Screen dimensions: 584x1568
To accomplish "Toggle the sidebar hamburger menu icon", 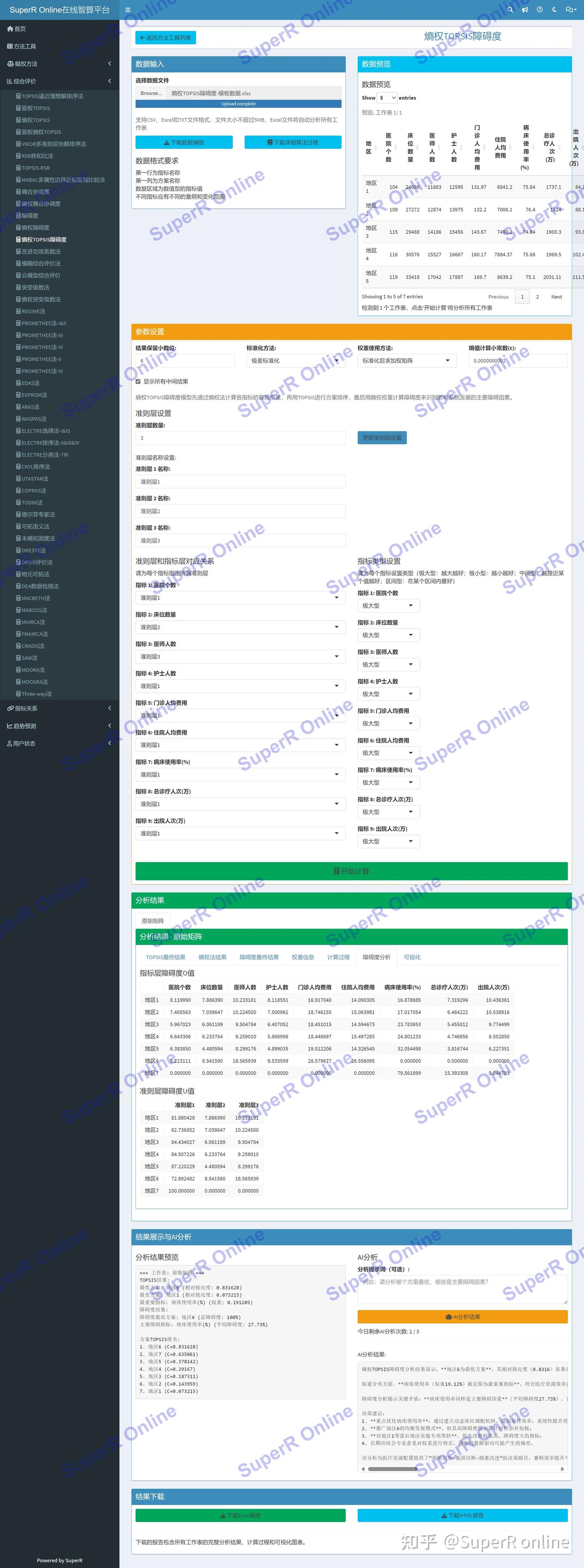I will pyautogui.click(x=128, y=10).
